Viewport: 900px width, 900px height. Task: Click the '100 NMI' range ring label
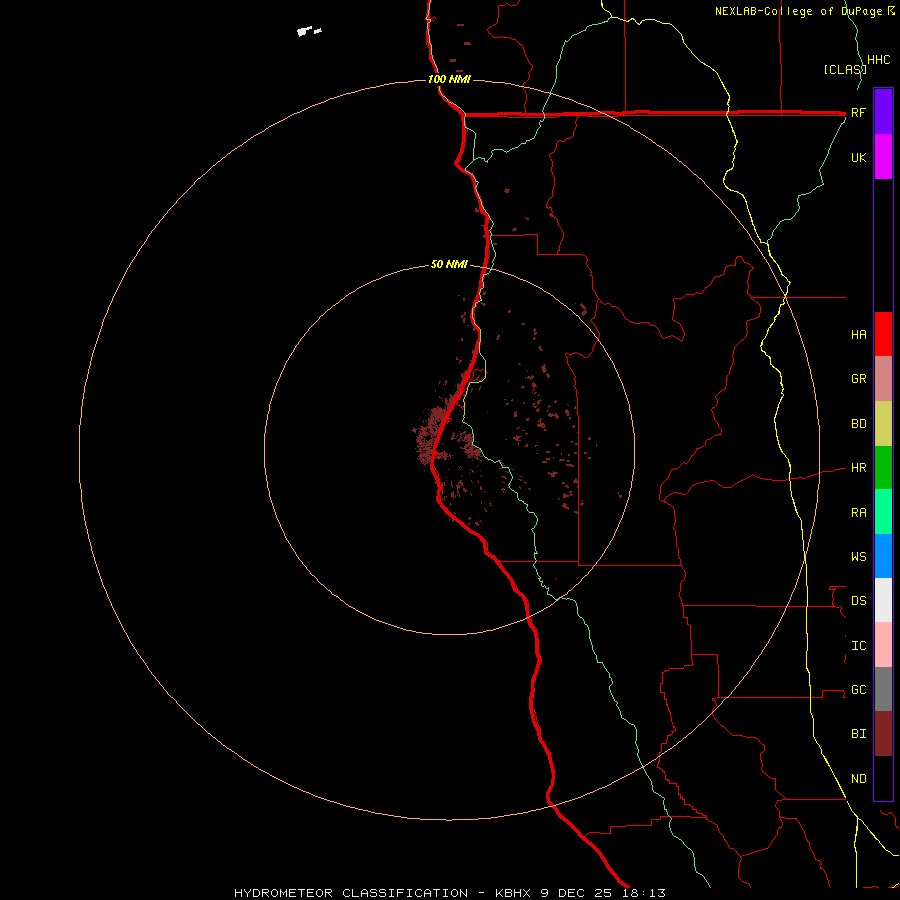click(449, 79)
